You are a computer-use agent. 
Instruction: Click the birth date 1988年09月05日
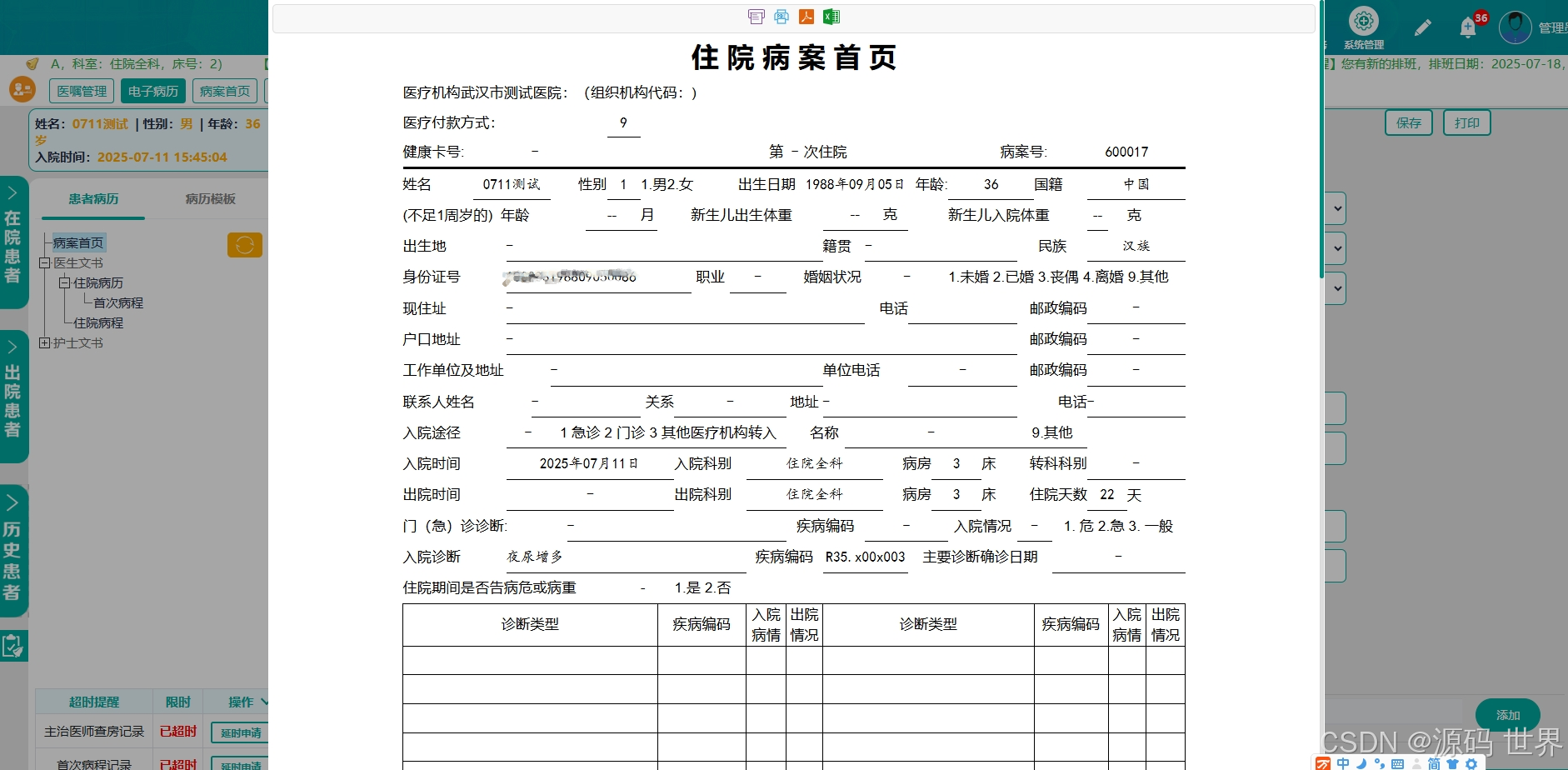pyautogui.click(x=855, y=184)
